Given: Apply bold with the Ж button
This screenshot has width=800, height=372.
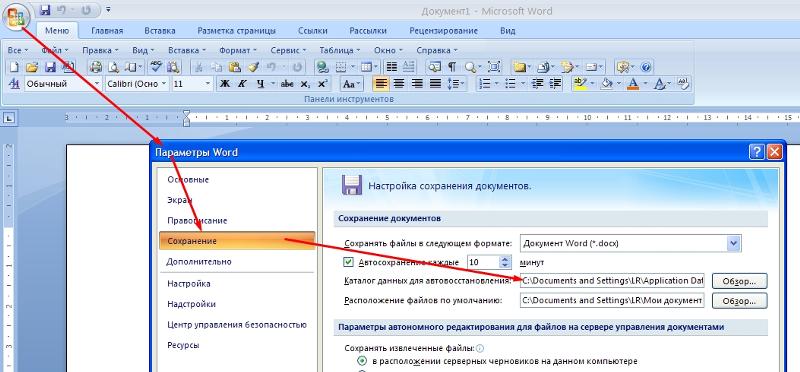Looking at the screenshot, I should (224, 84).
